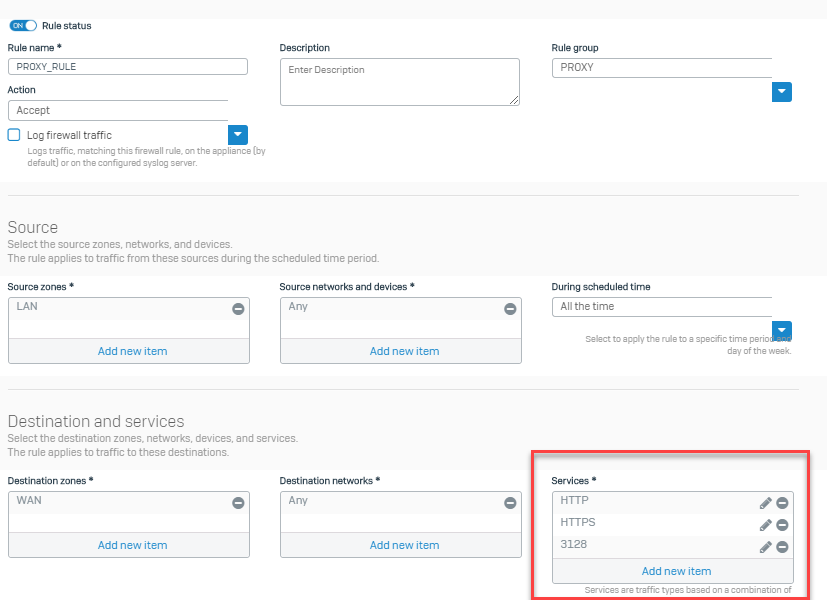Expand the Action dropdown arrow
Screen dimensions: 827x600
pos(238,134)
